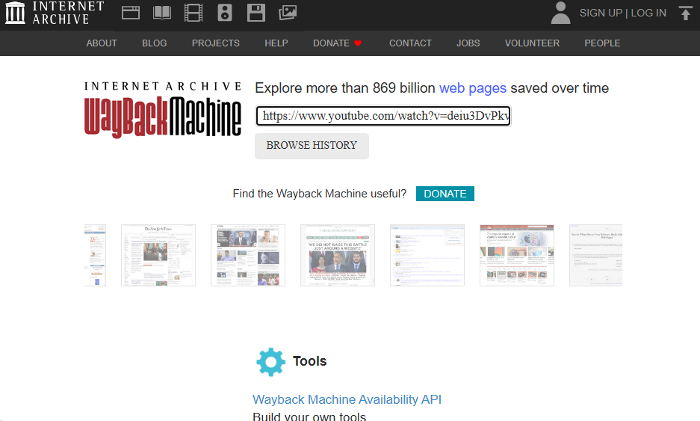Screen dimensions: 700x421
Task: Open the ABOUT menu item
Action: [101, 43]
